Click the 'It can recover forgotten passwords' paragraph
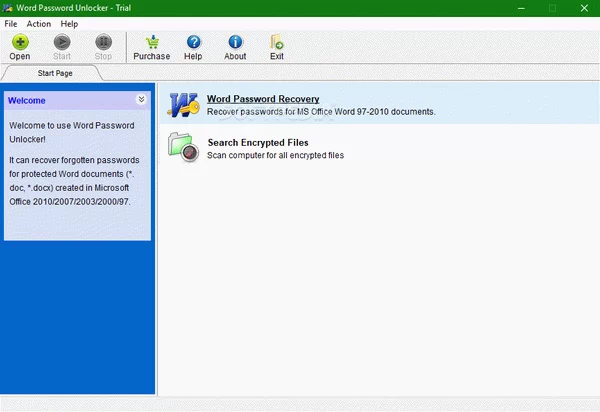This screenshot has height=412, width=600. pos(74,181)
